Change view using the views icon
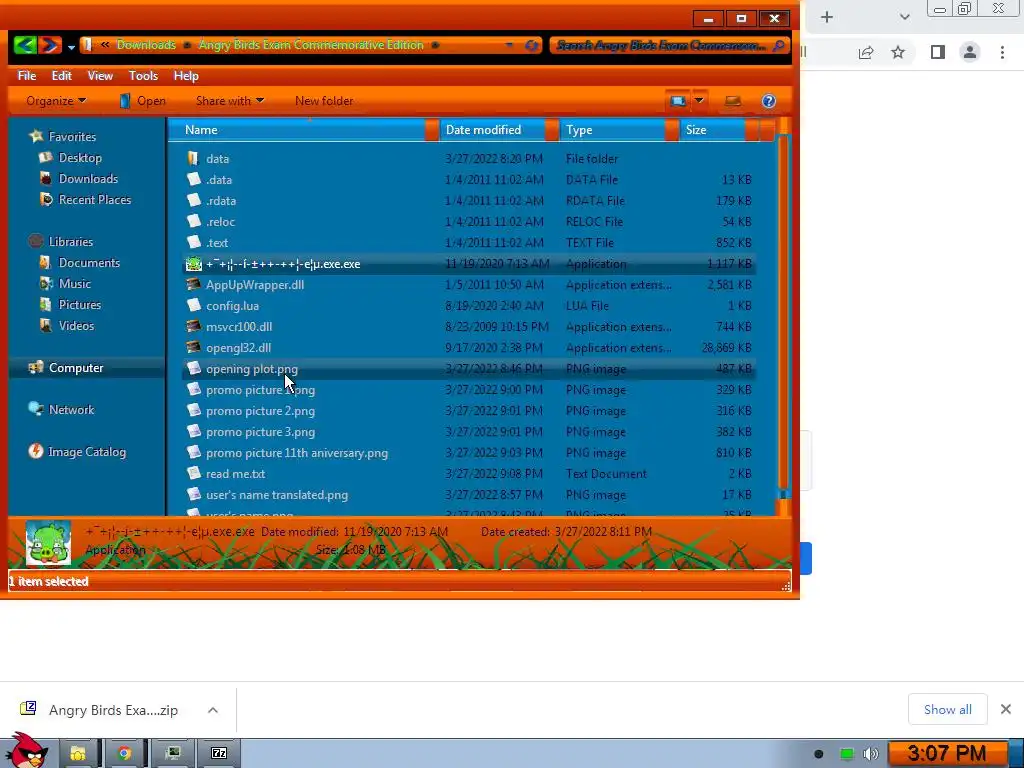The image size is (1024, 768). pos(678,101)
